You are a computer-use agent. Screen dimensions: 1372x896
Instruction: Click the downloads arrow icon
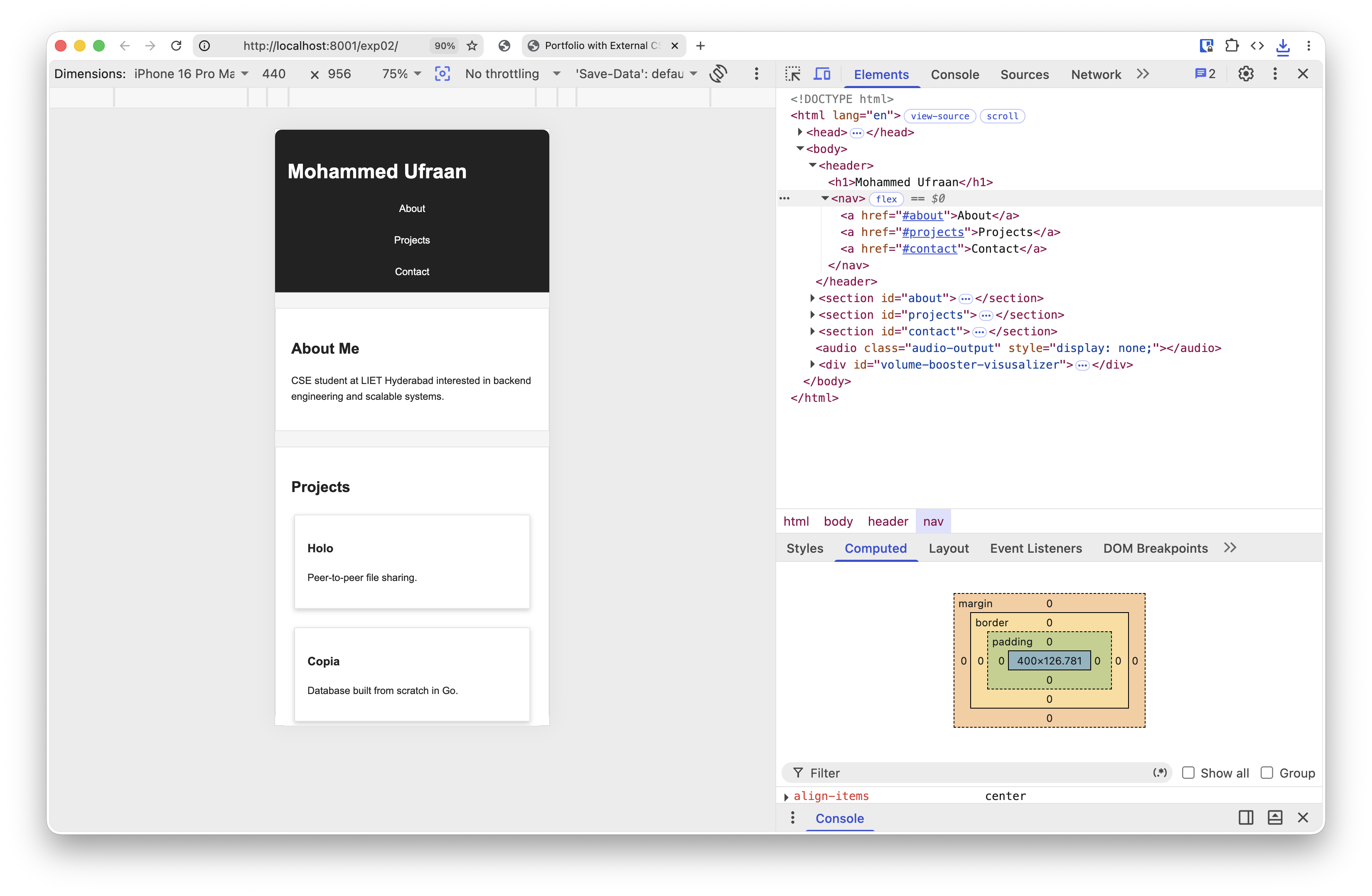pyautogui.click(x=1283, y=46)
